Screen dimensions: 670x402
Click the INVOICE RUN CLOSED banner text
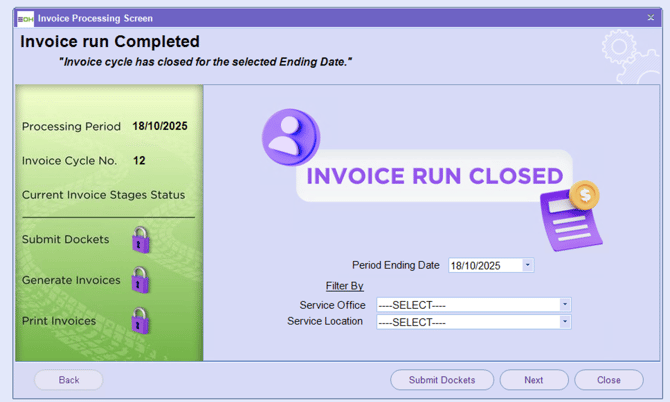pos(435,177)
